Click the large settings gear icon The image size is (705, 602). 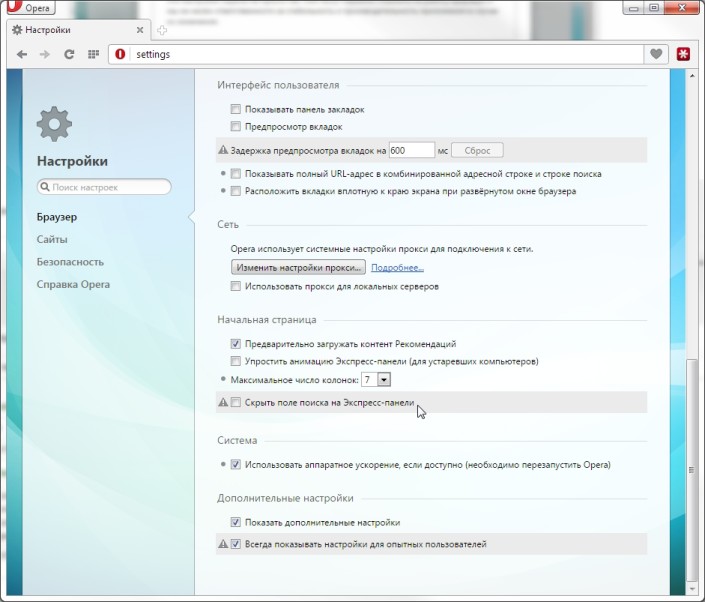pos(54,124)
